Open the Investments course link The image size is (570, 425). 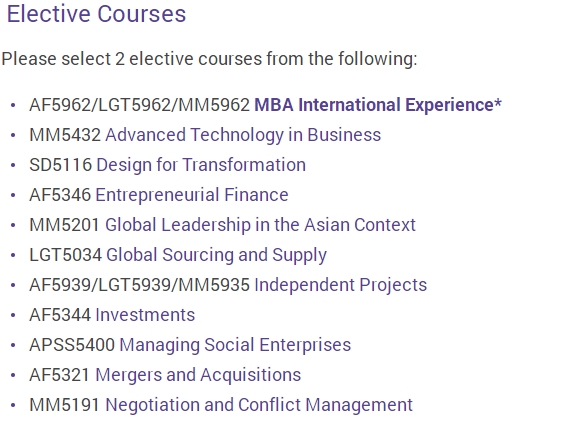(x=145, y=315)
